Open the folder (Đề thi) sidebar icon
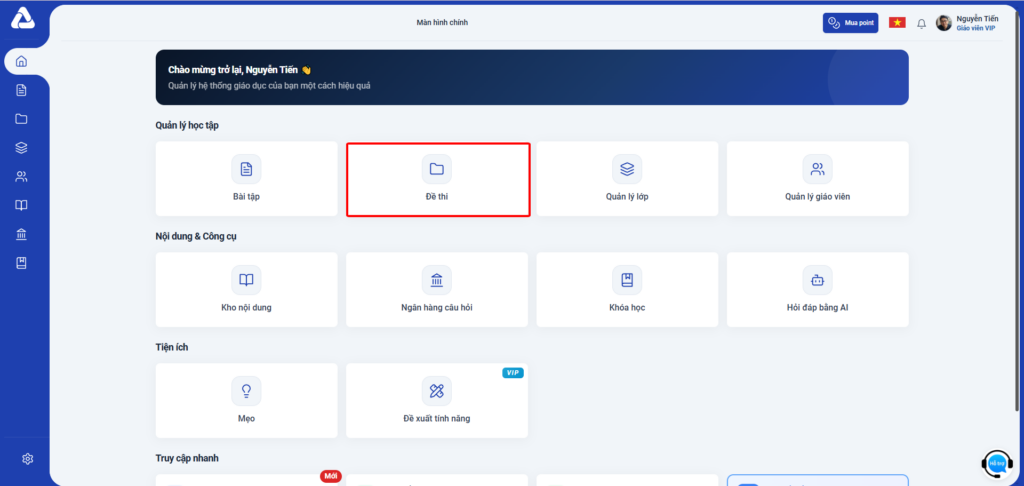Image resolution: width=1024 pixels, height=486 pixels. coord(22,119)
